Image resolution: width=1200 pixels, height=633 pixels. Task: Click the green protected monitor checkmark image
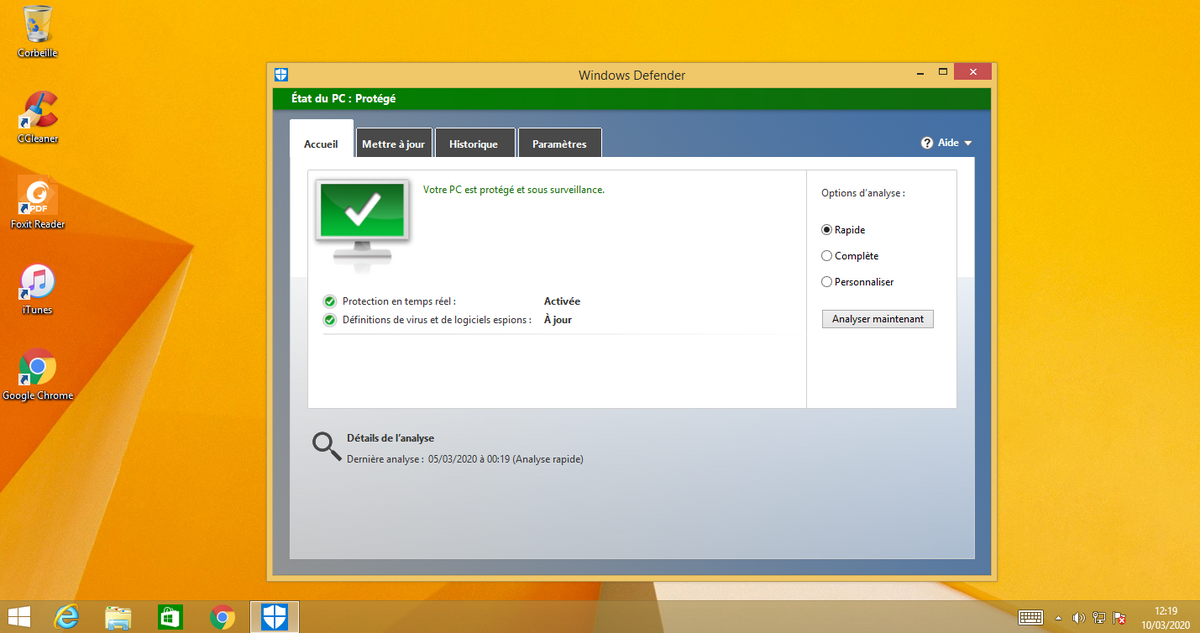(362, 224)
